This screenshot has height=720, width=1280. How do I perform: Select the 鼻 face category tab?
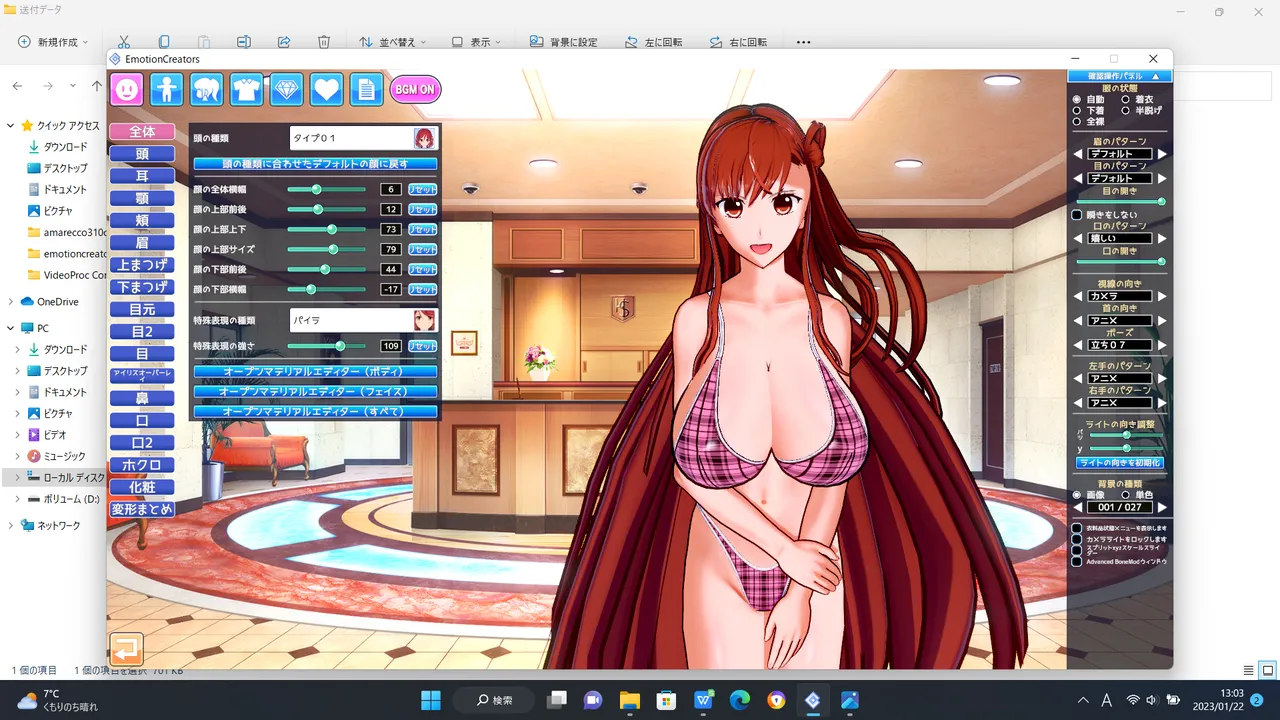coord(142,399)
